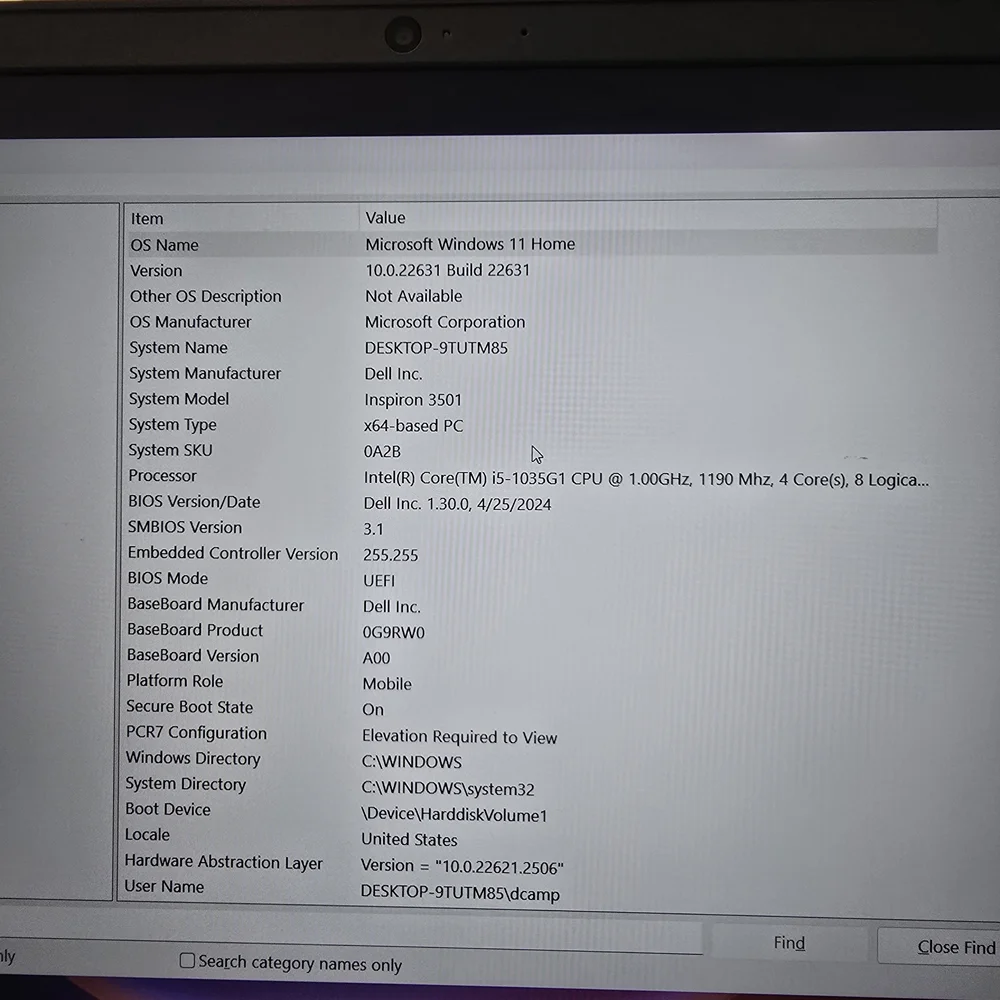Select the BaseBoard Version row label
The height and width of the screenshot is (1000, 1000).
[x=193, y=655]
